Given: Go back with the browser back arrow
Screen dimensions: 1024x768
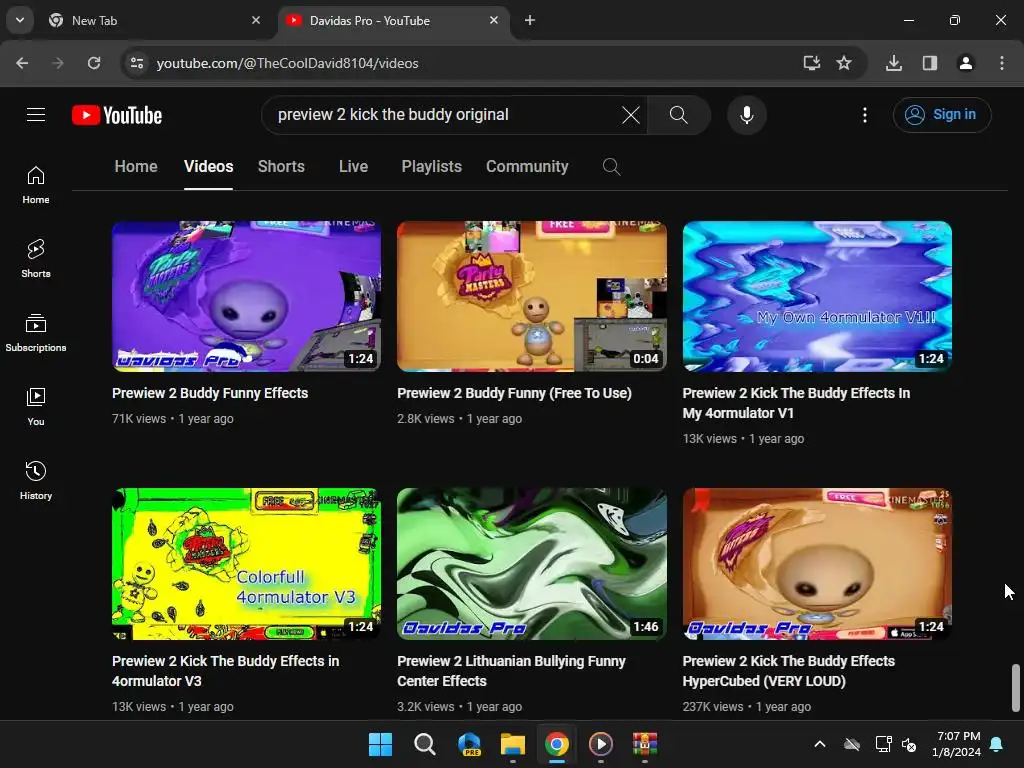Looking at the screenshot, I should click(22, 63).
